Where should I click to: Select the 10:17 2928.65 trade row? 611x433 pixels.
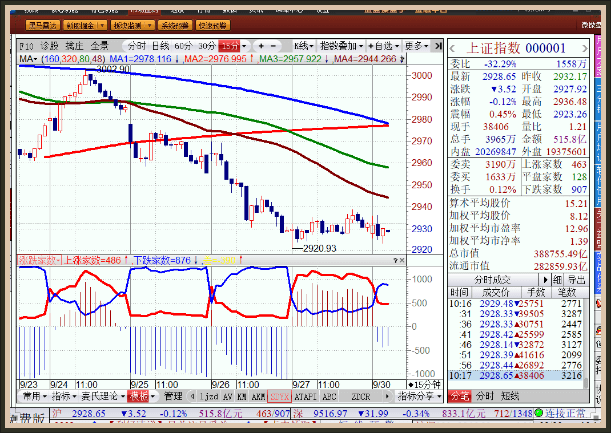[x=516, y=376]
